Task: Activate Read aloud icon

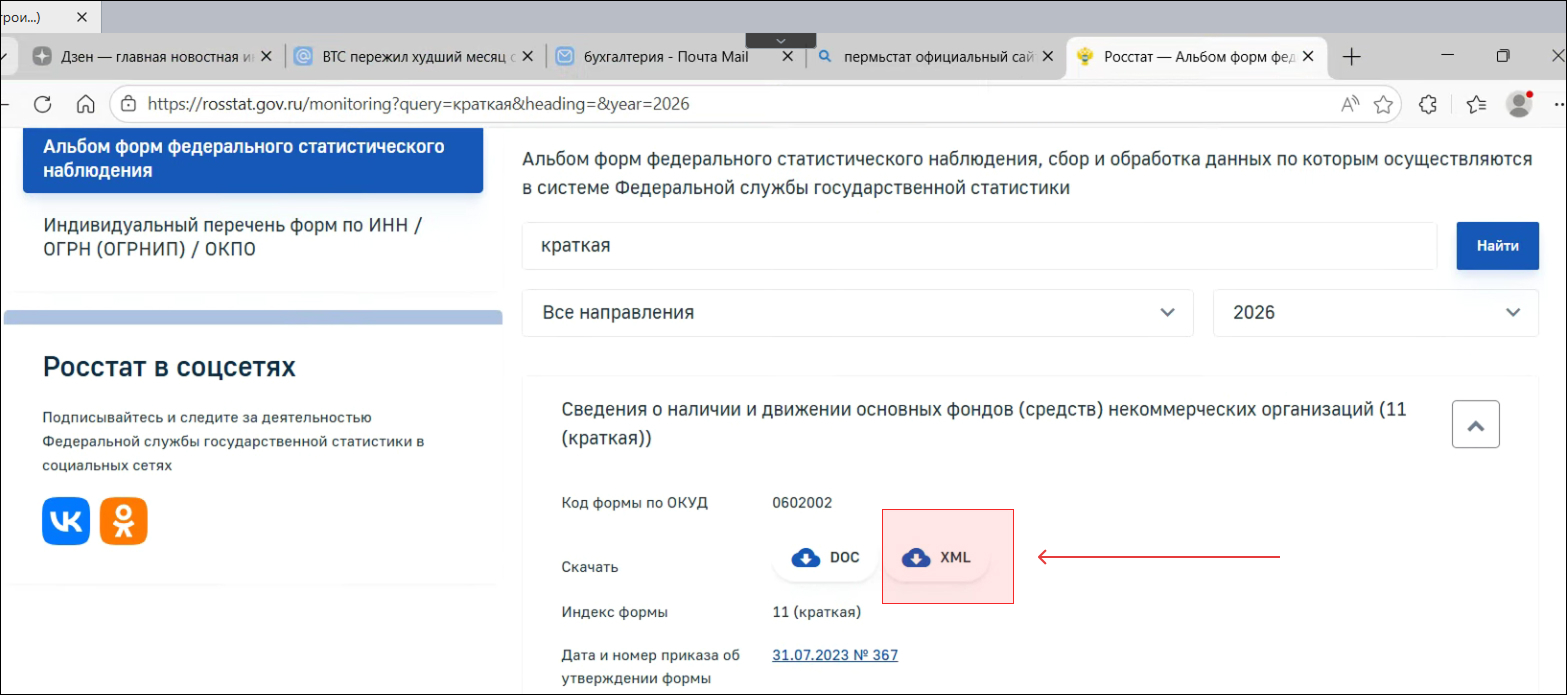Action: point(1350,104)
